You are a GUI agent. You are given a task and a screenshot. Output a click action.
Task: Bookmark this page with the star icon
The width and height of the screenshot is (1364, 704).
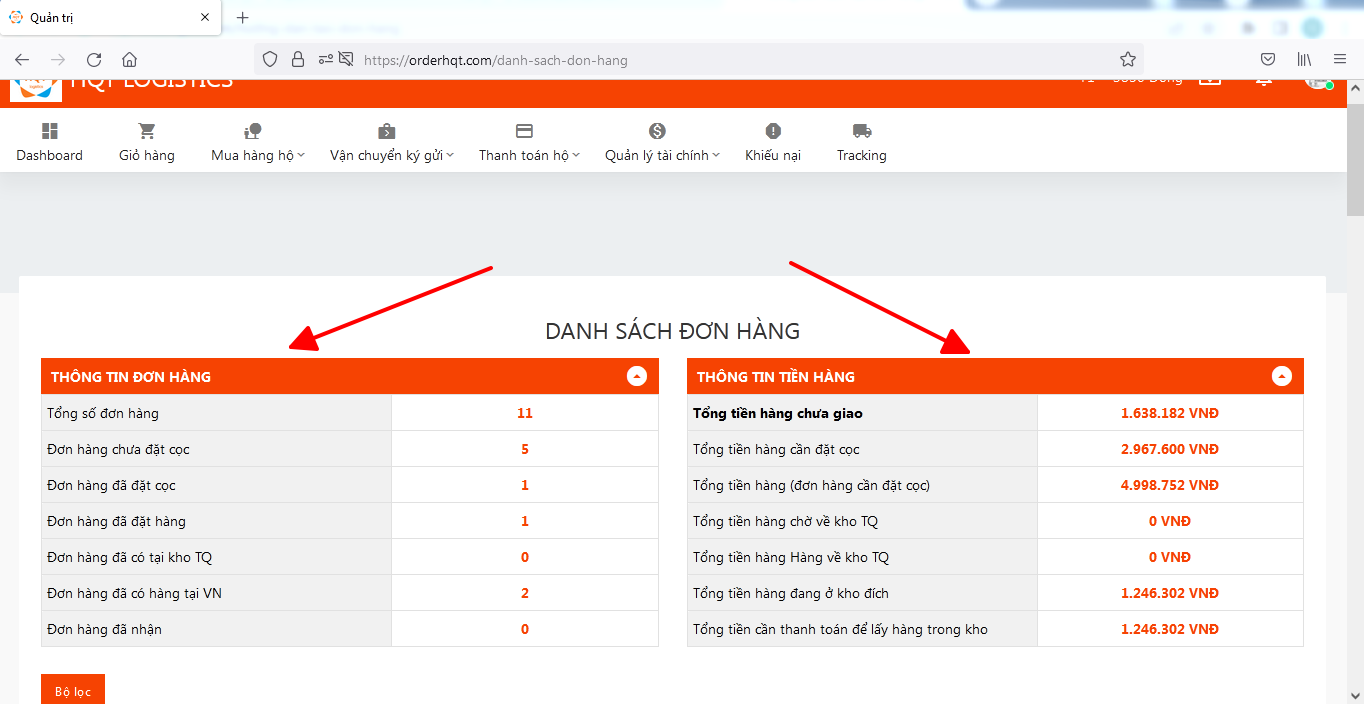pyautogui.click(x=1127, y=60)
